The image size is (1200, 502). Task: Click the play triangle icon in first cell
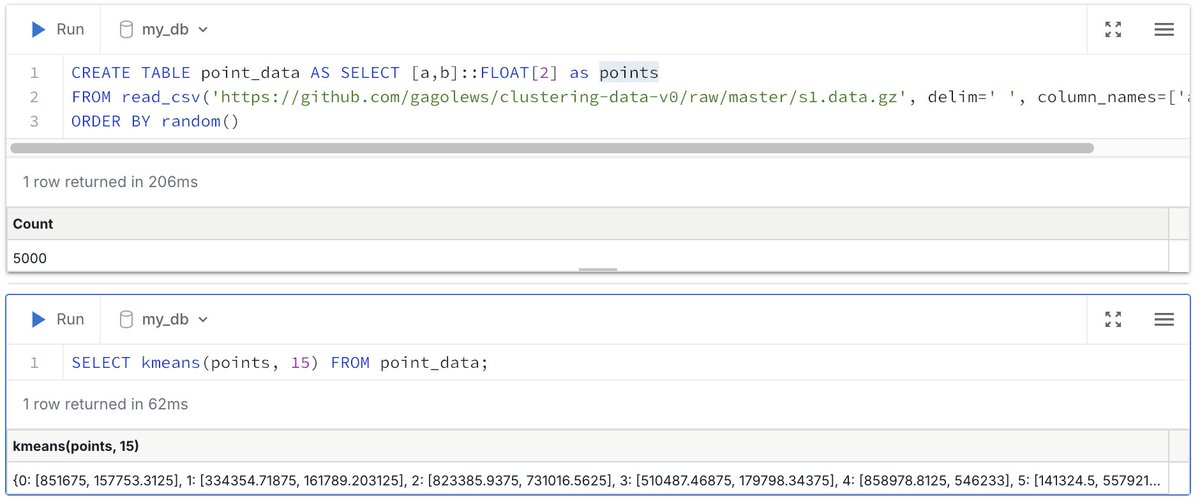point(39,29)
